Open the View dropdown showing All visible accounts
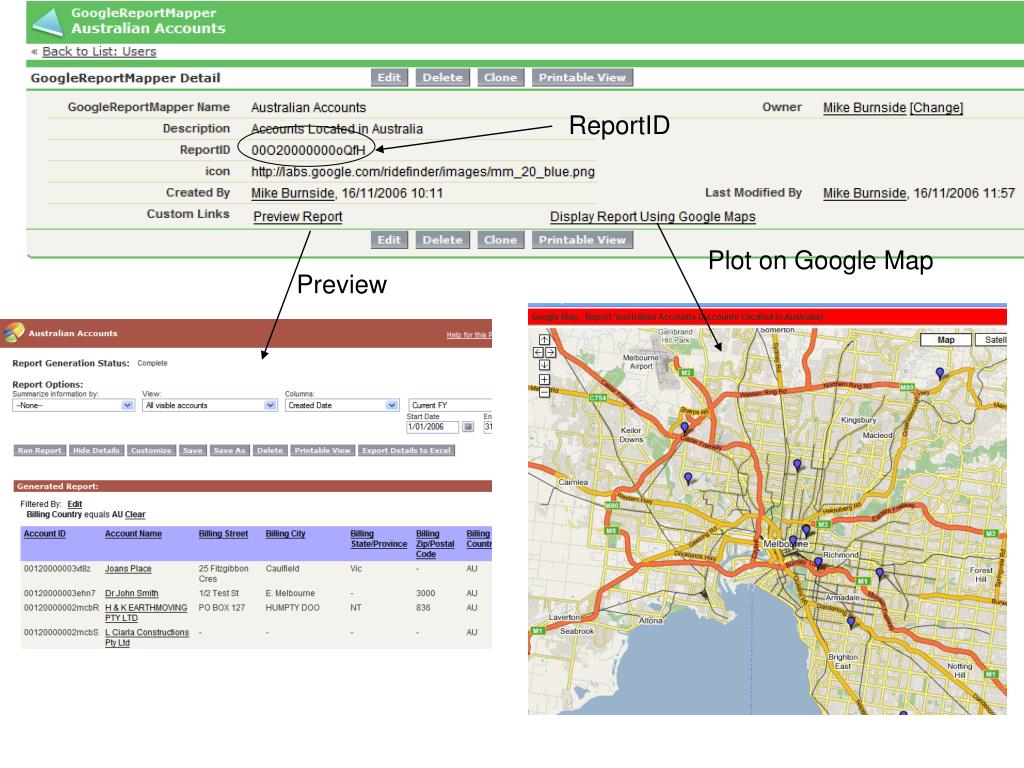Viewport: 1024px width, 768px height. point(210,406)
